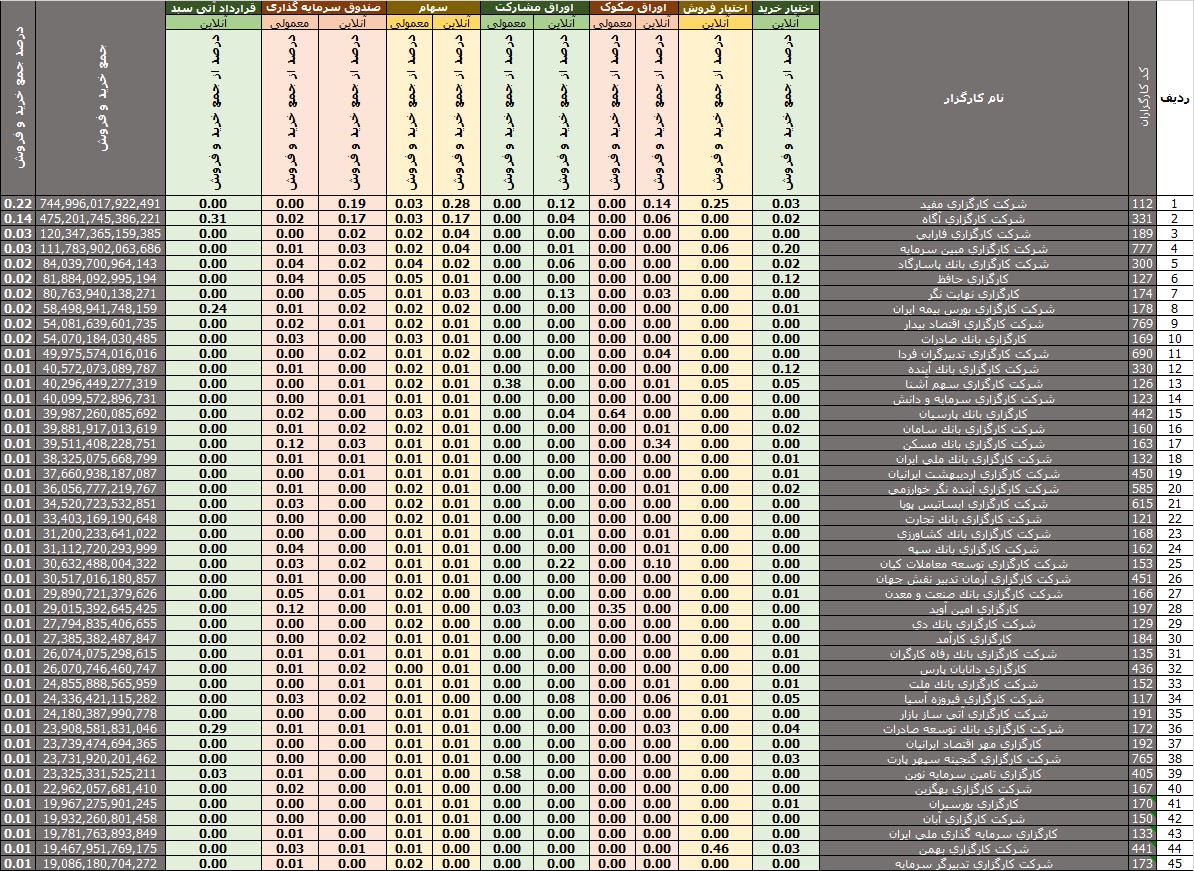
Task: Select the 0.20 value in row 4
Action: (x=786, y=249)
